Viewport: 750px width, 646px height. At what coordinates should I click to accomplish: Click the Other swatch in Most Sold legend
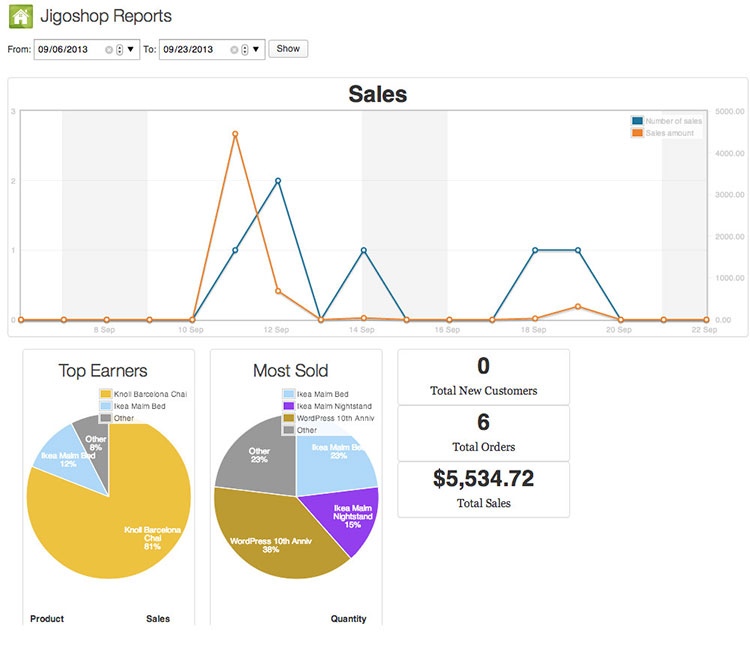tap(289, 430)
